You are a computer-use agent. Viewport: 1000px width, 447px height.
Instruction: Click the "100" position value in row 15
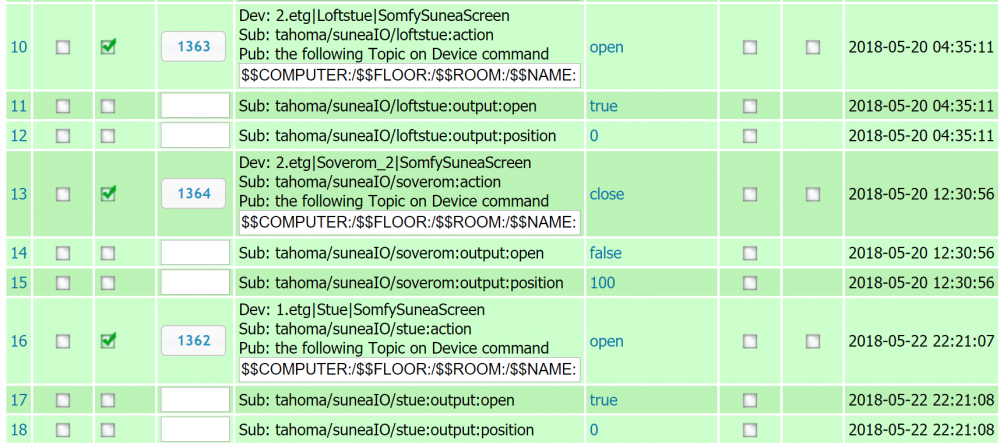point(602,283)
